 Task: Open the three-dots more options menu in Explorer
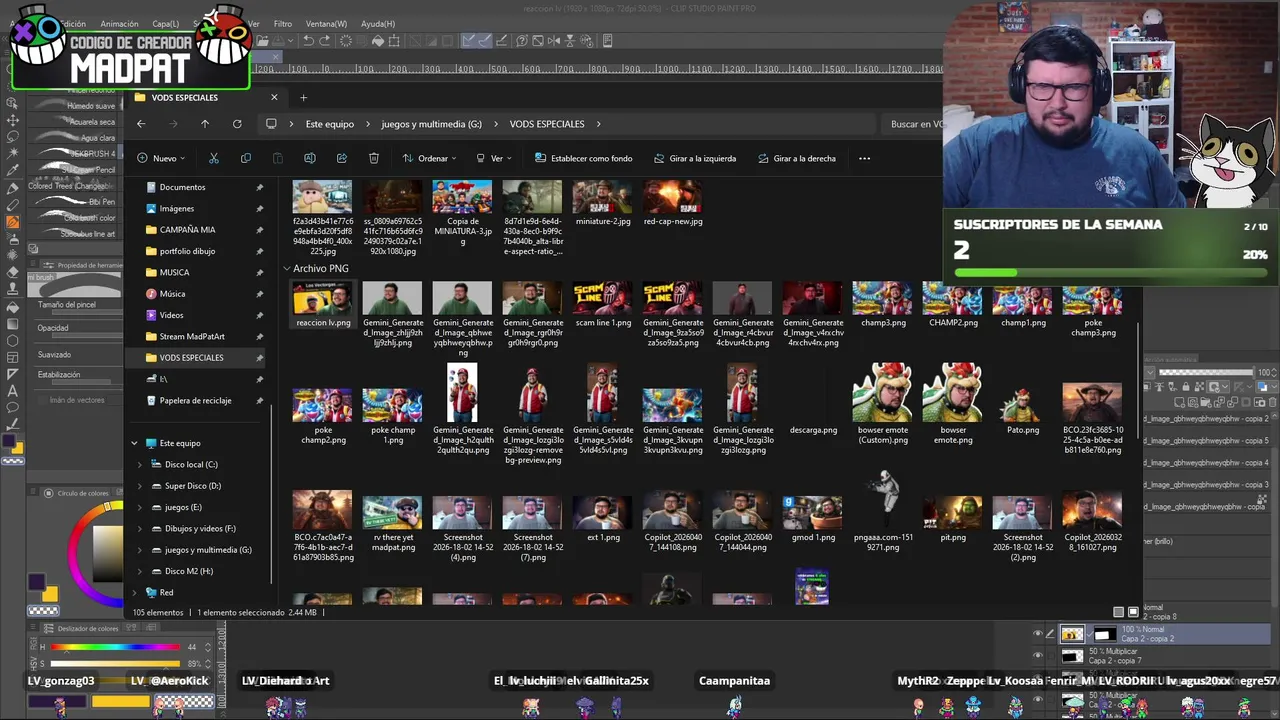coord(865,158)
